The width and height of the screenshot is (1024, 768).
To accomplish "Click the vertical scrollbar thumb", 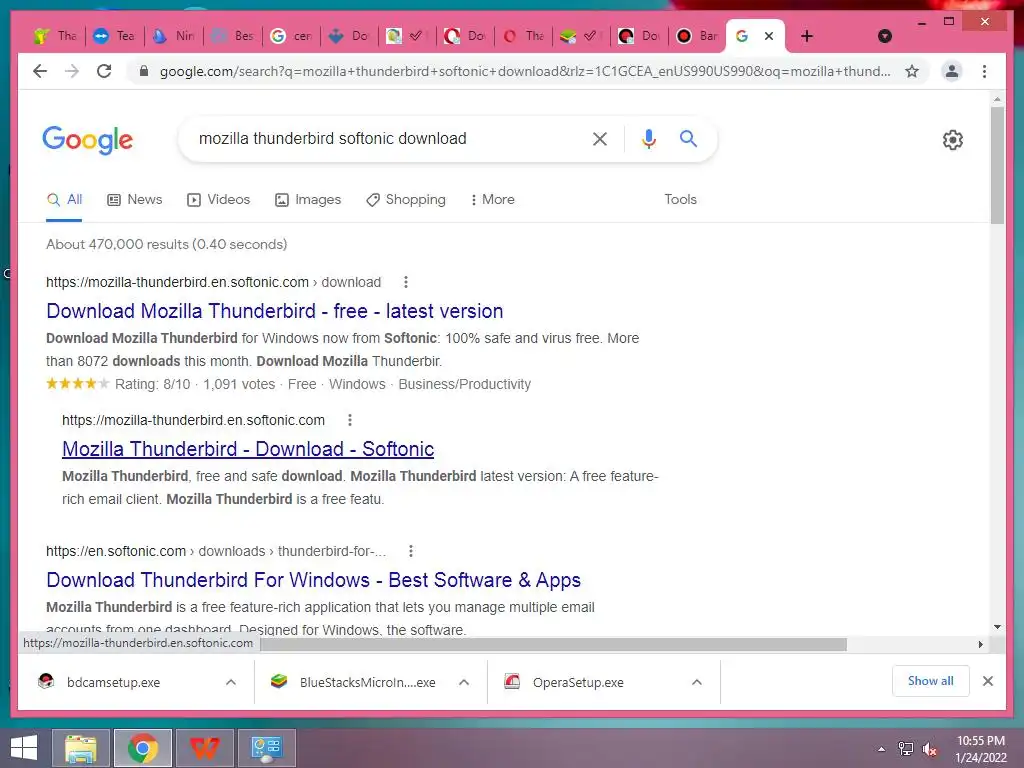I will click(997, 165).
